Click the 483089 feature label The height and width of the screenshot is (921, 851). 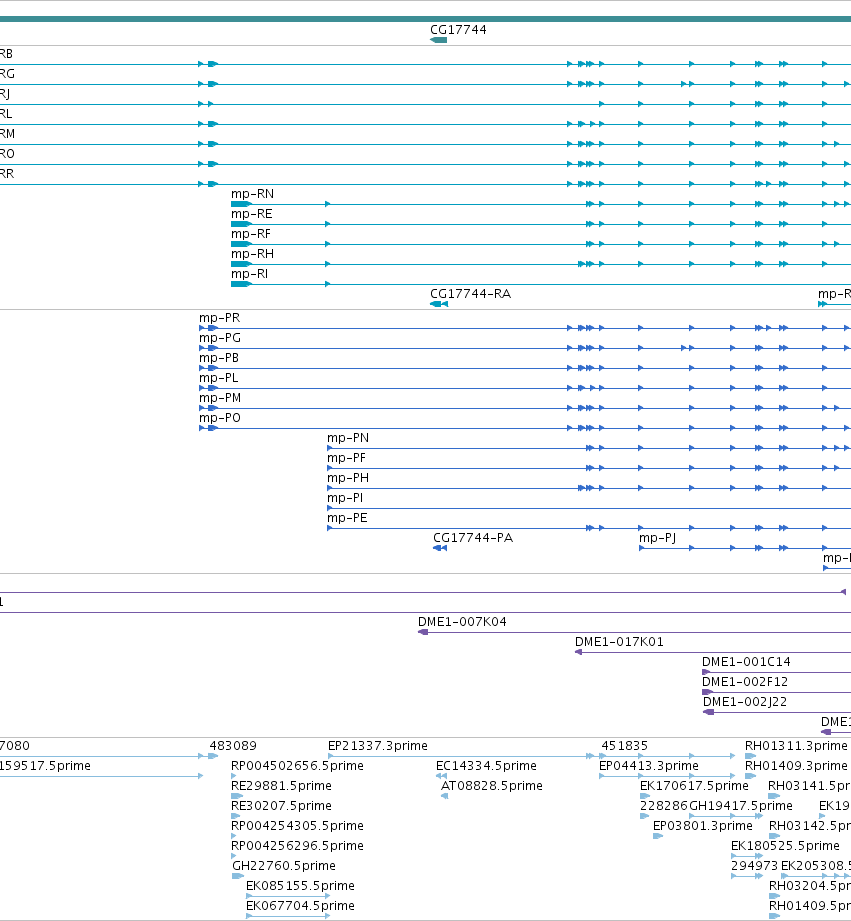[233, 745]
